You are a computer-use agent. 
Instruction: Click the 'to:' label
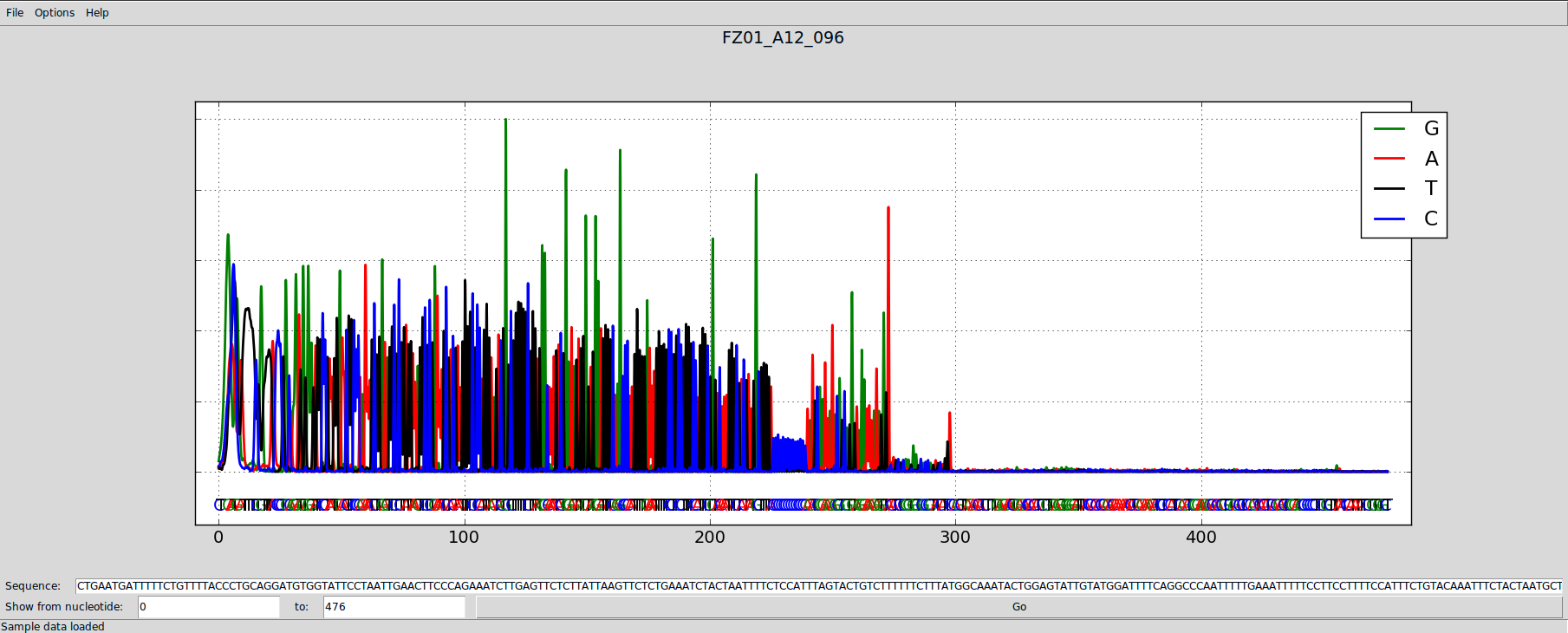(x=302, y=607)
